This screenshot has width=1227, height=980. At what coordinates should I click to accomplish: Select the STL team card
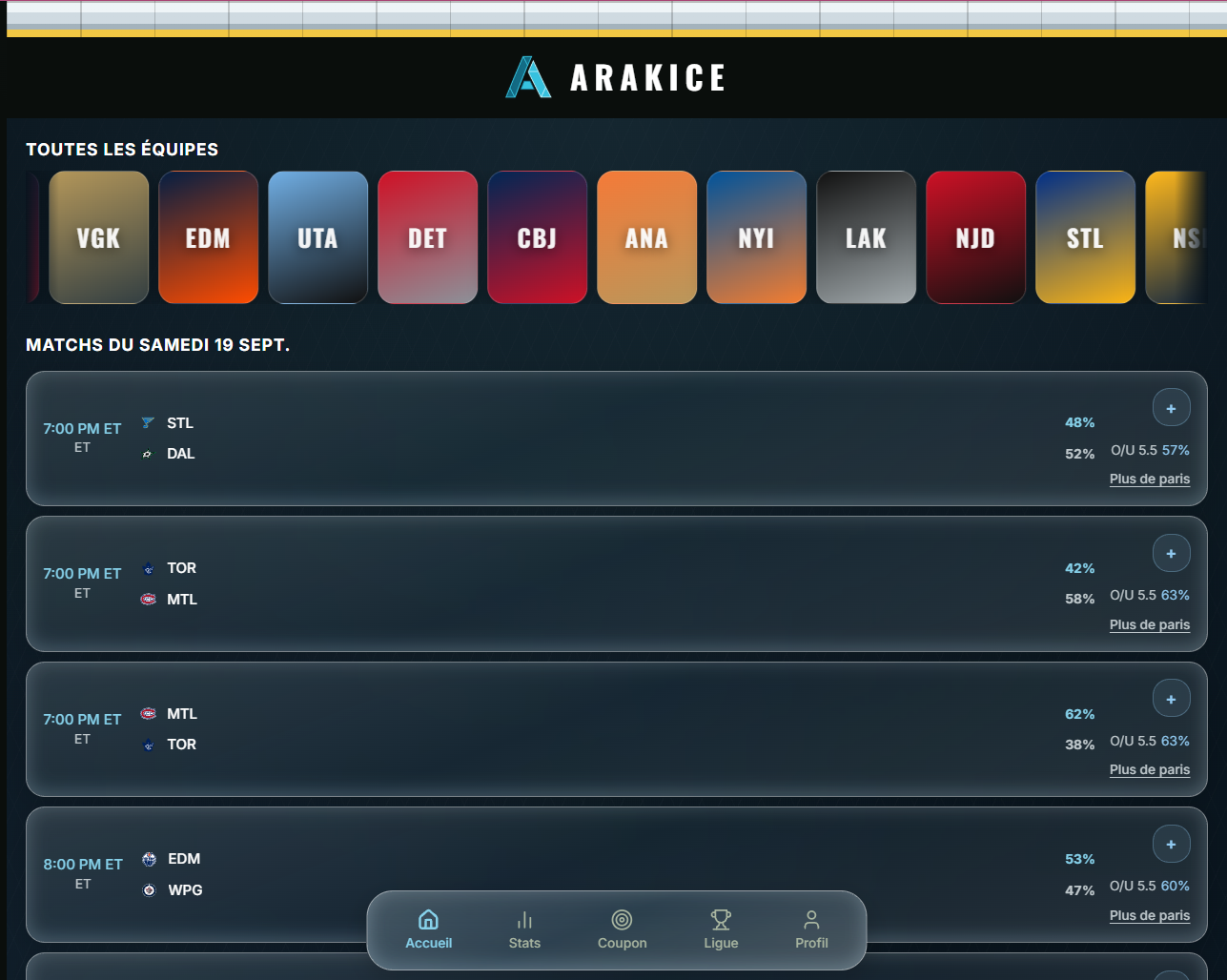1086,237
